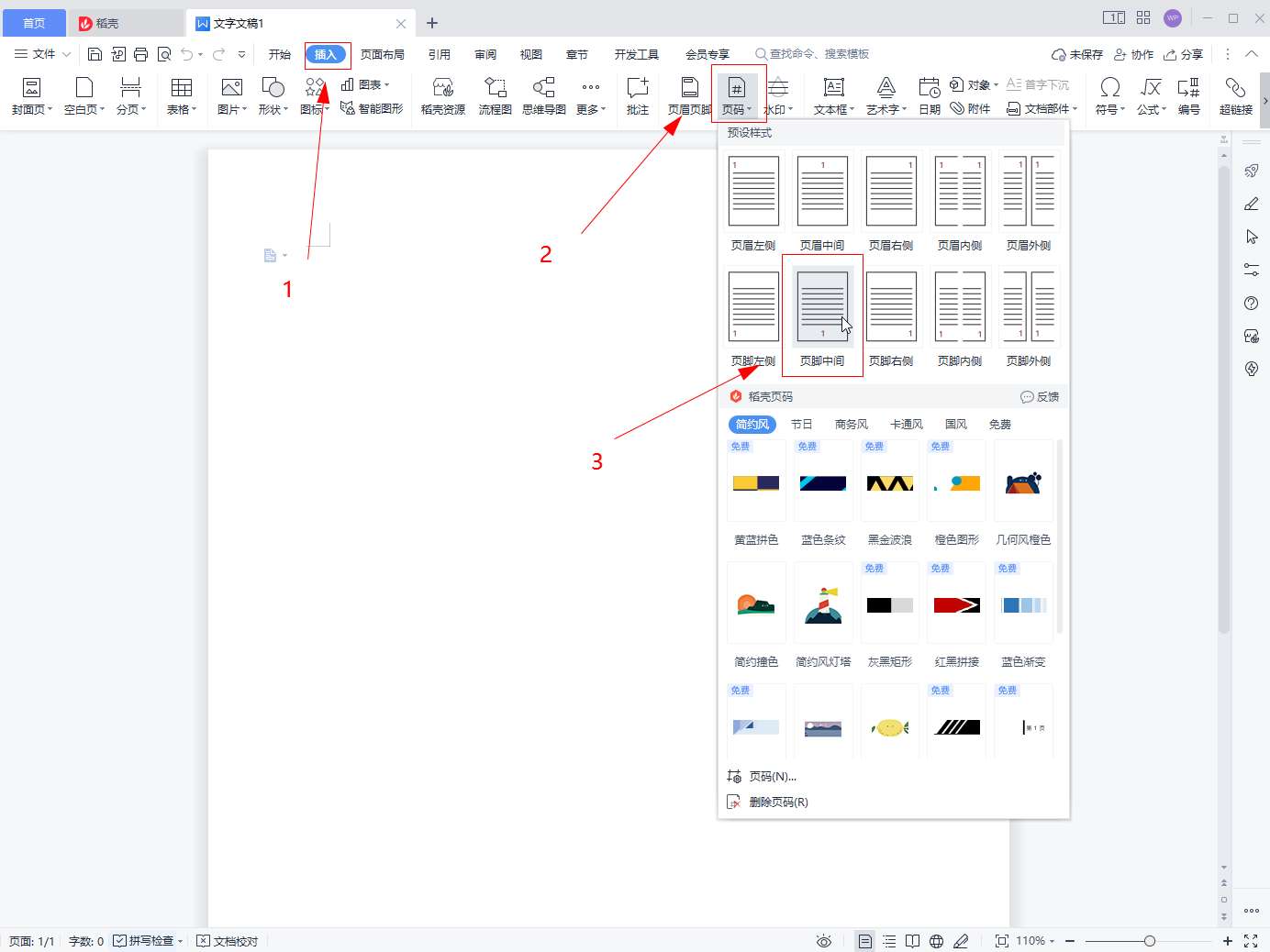Switch to page layout view in status bar
This screenshot has height=952, width=1270.
click(x=864, y=941)
